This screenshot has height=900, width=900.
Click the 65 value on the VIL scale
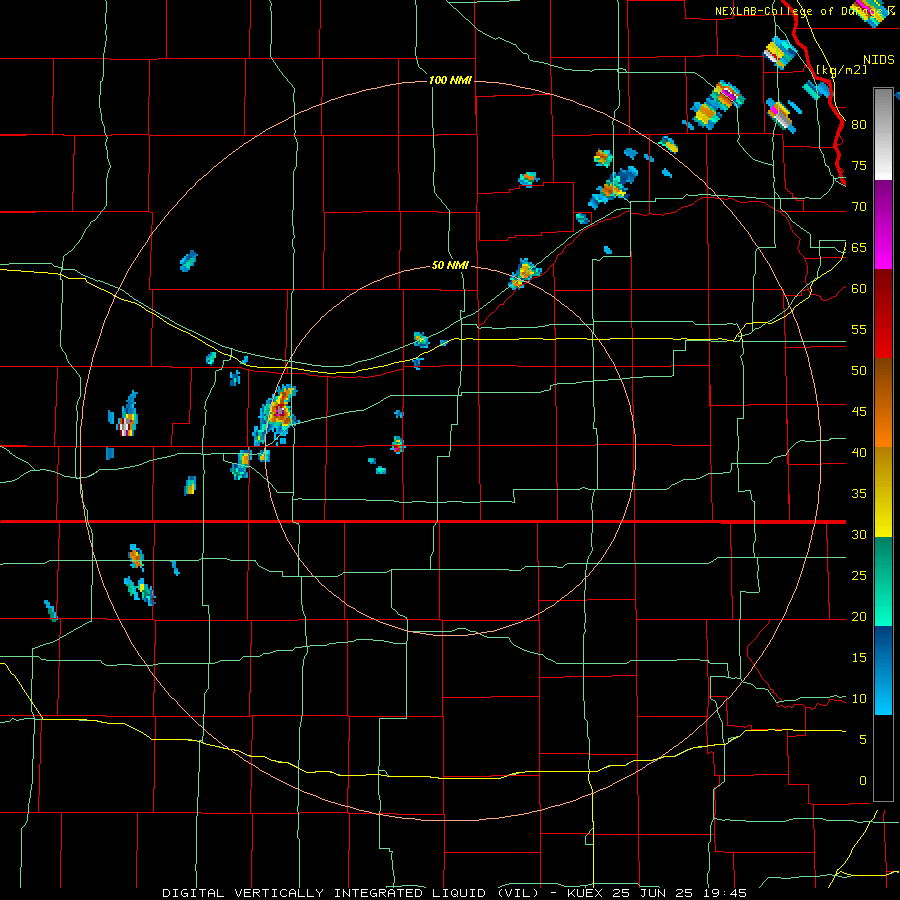(x=859, y=248)
